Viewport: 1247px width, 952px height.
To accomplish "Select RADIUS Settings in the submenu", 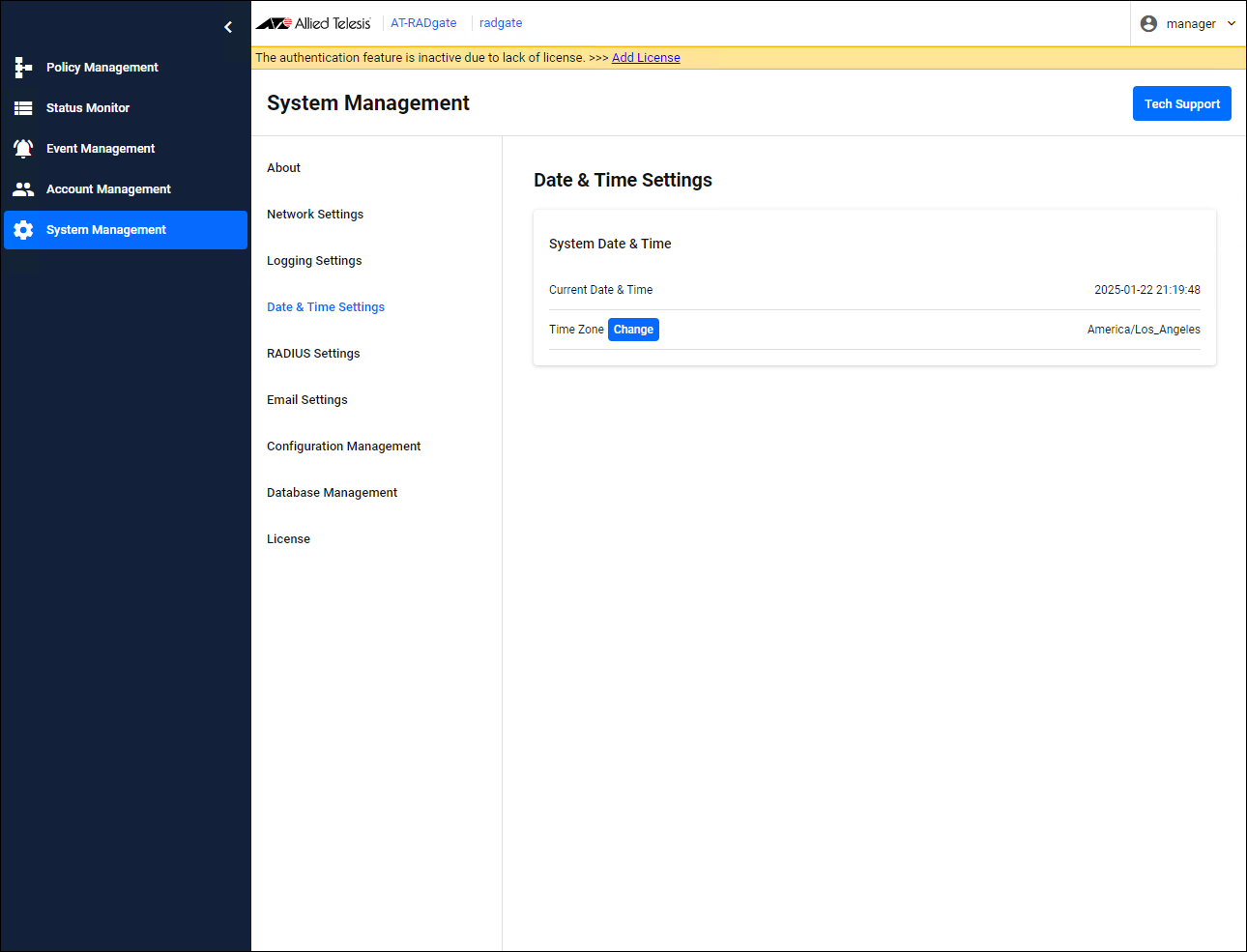I will (x=313, y=354).
